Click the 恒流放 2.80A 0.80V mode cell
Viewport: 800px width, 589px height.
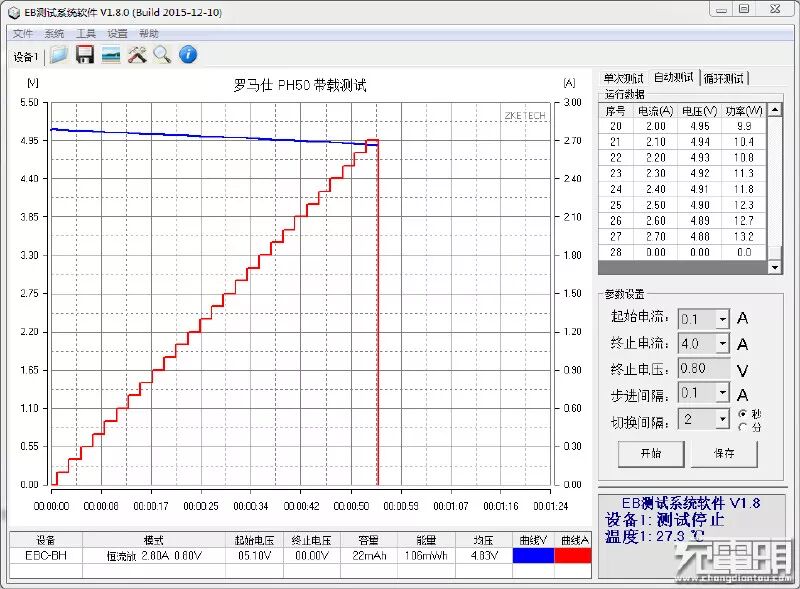coord(154,556)
